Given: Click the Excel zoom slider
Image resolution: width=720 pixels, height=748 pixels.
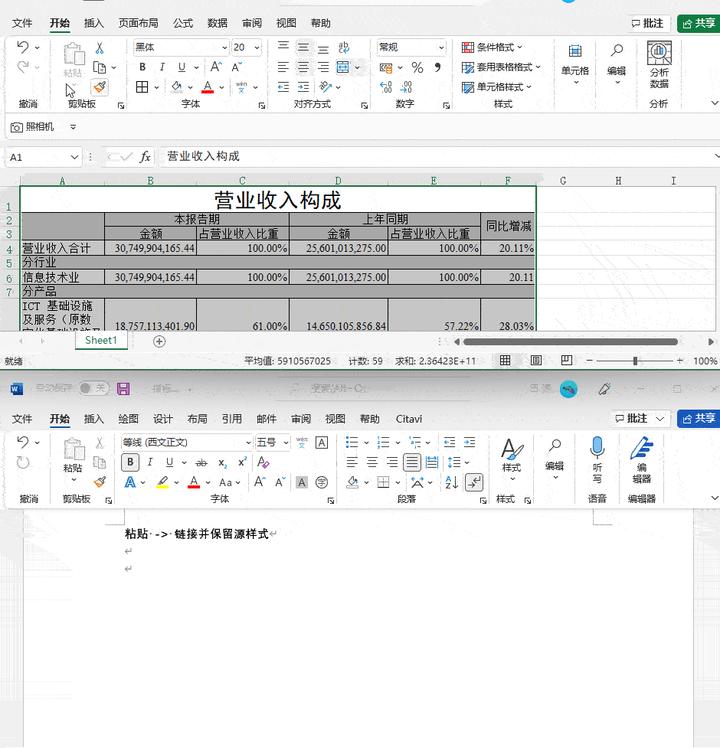Looking at the screenshot, I should tap(635, 361).
